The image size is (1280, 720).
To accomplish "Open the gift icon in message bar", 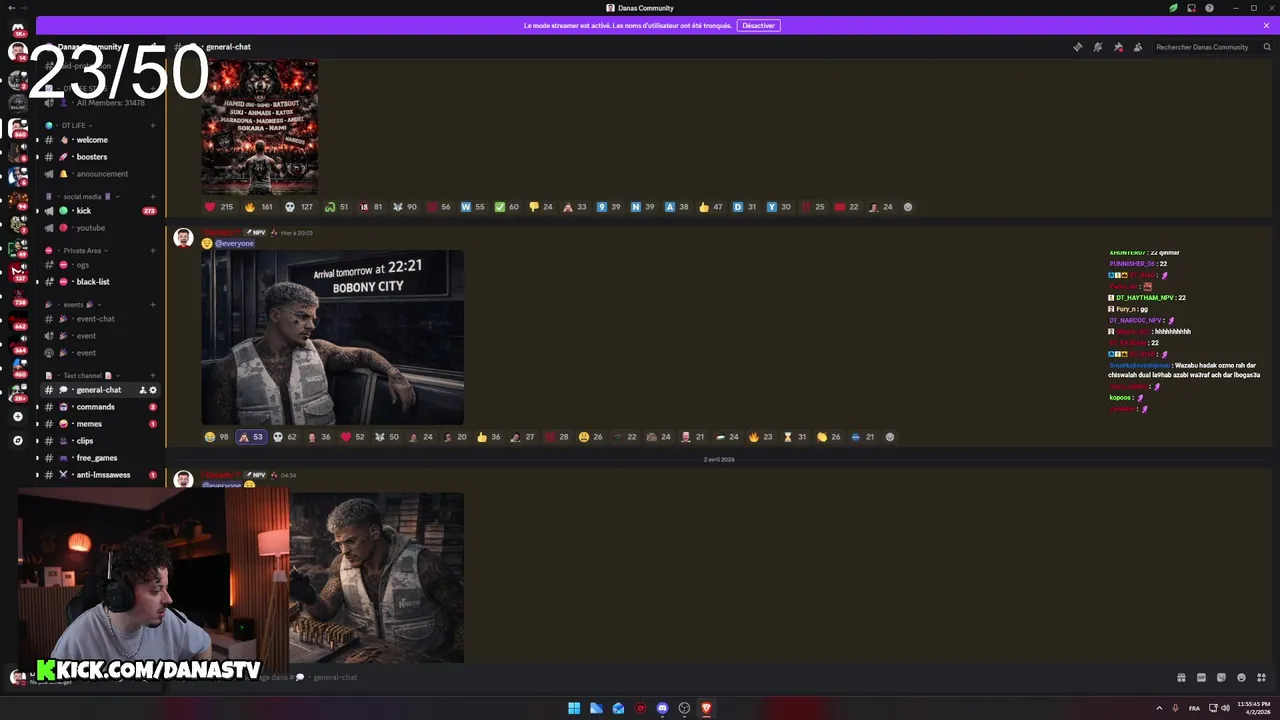I will coord(1181,677).
